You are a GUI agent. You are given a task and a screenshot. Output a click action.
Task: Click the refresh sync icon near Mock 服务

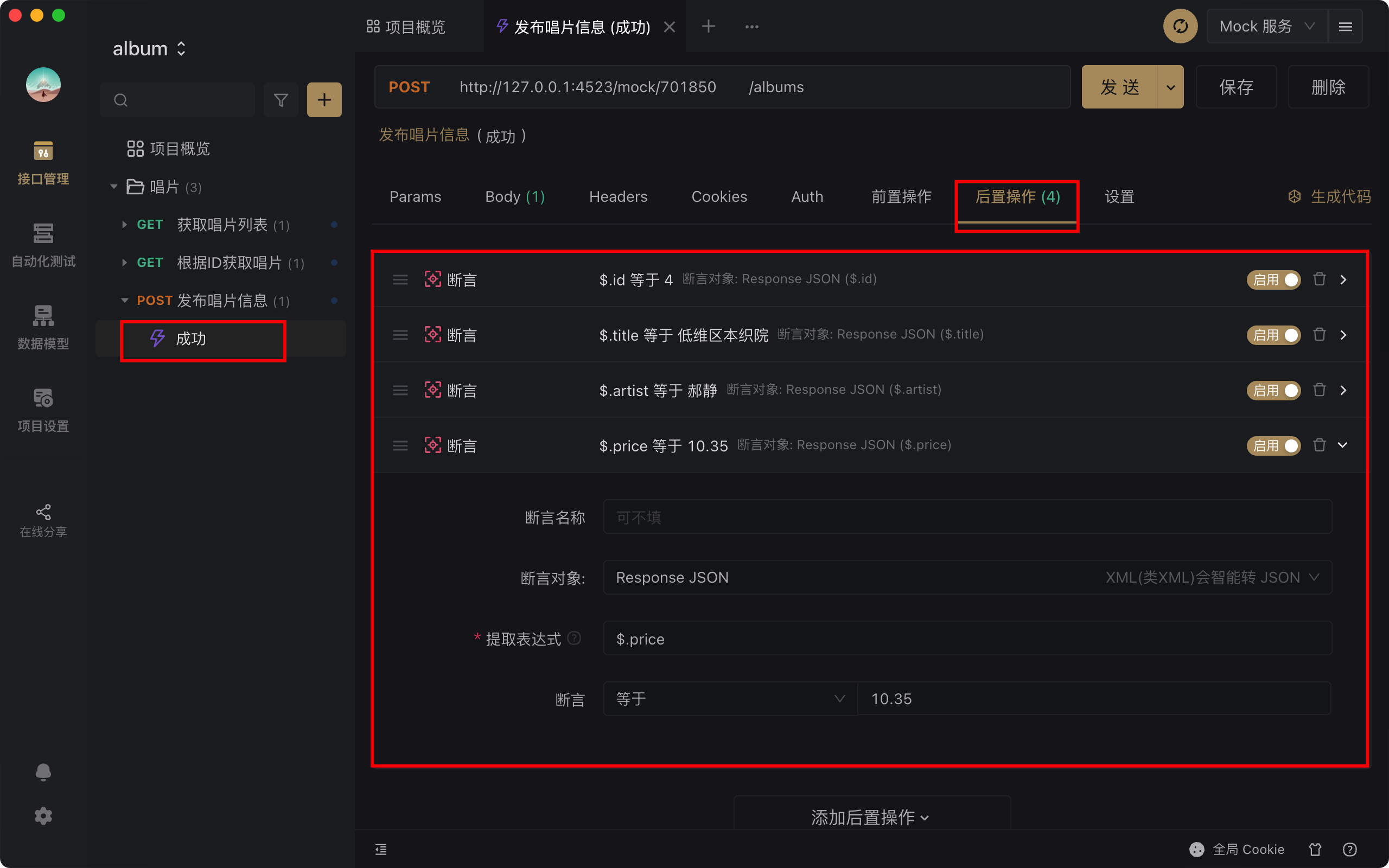click(1180, 27)
